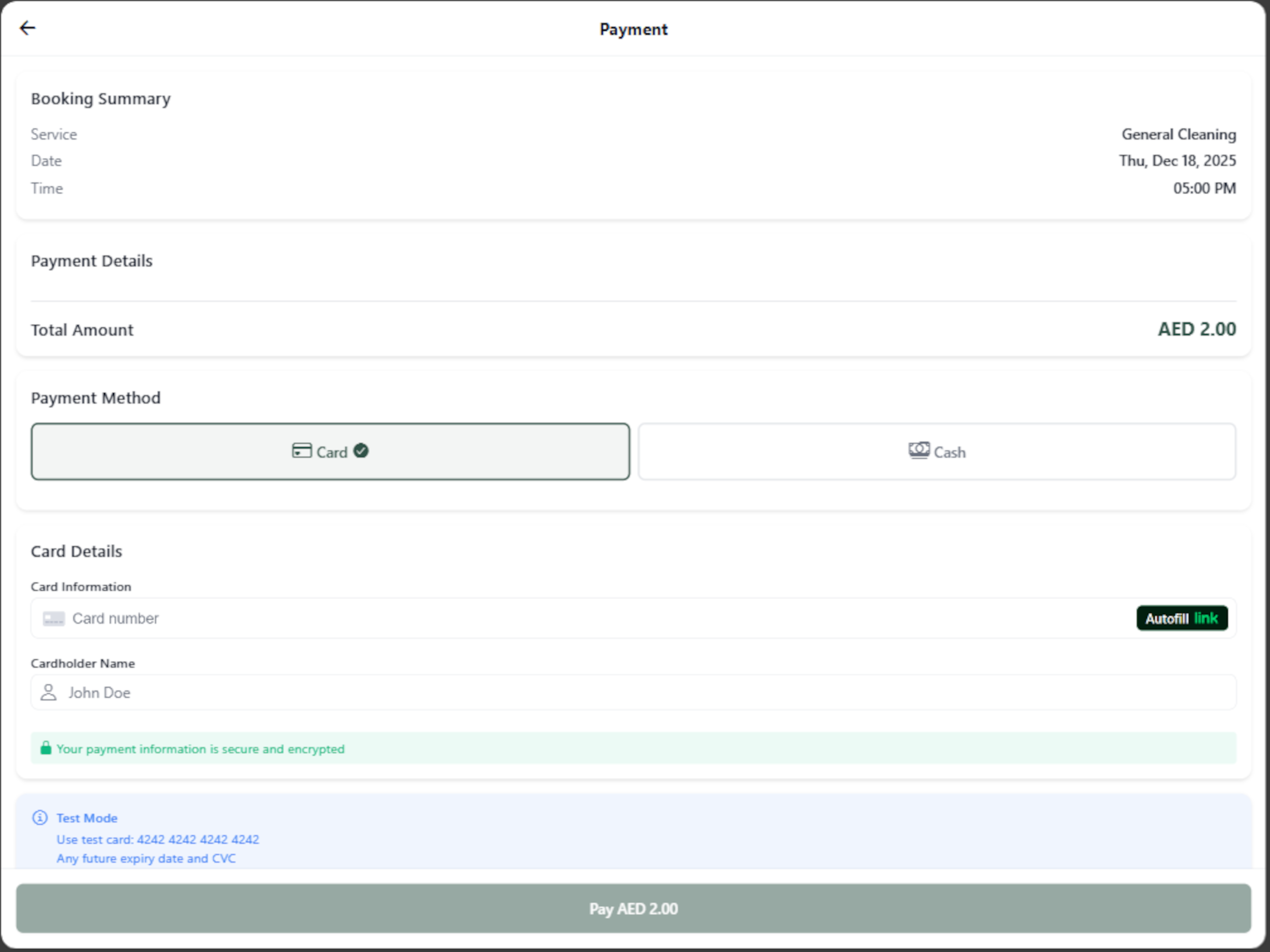
Task: Click the Autofill link button
Action: pos(1182,618)
